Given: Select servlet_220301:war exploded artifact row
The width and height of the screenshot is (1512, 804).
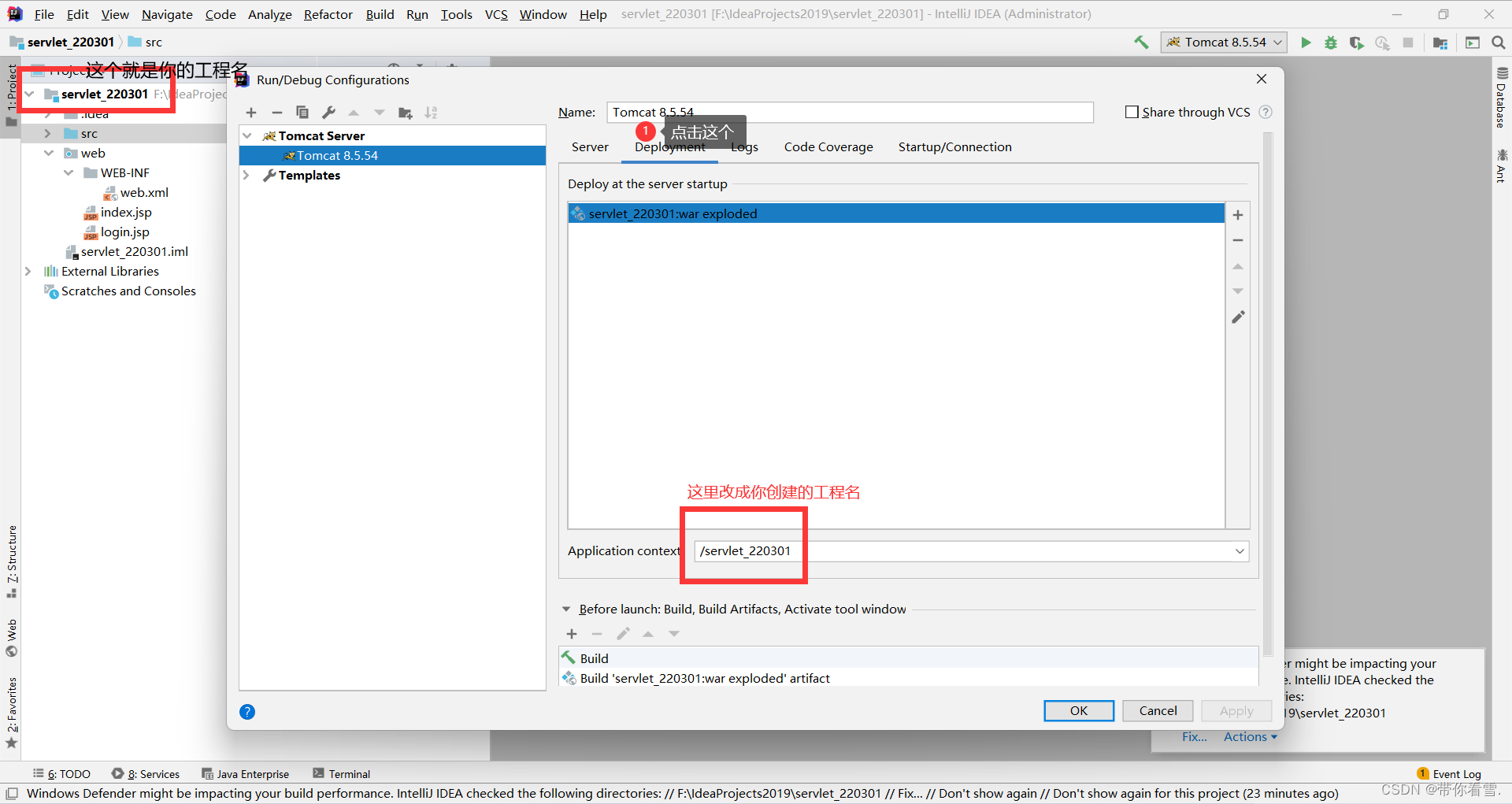Looking at the screenshot, I should click(896, 213).
